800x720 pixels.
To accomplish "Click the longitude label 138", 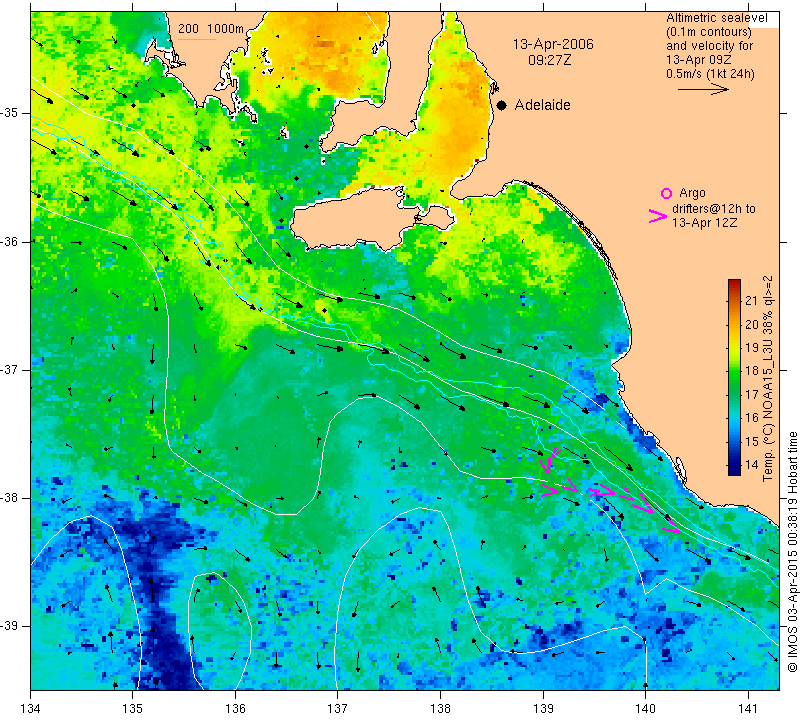I will coord(440,709).
